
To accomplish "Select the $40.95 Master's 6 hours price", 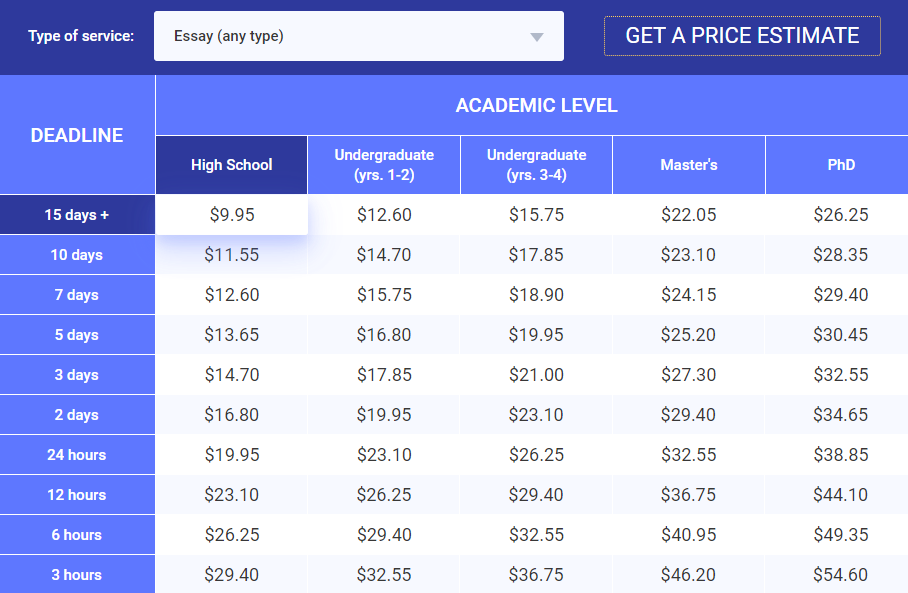I will click(689, 535).
